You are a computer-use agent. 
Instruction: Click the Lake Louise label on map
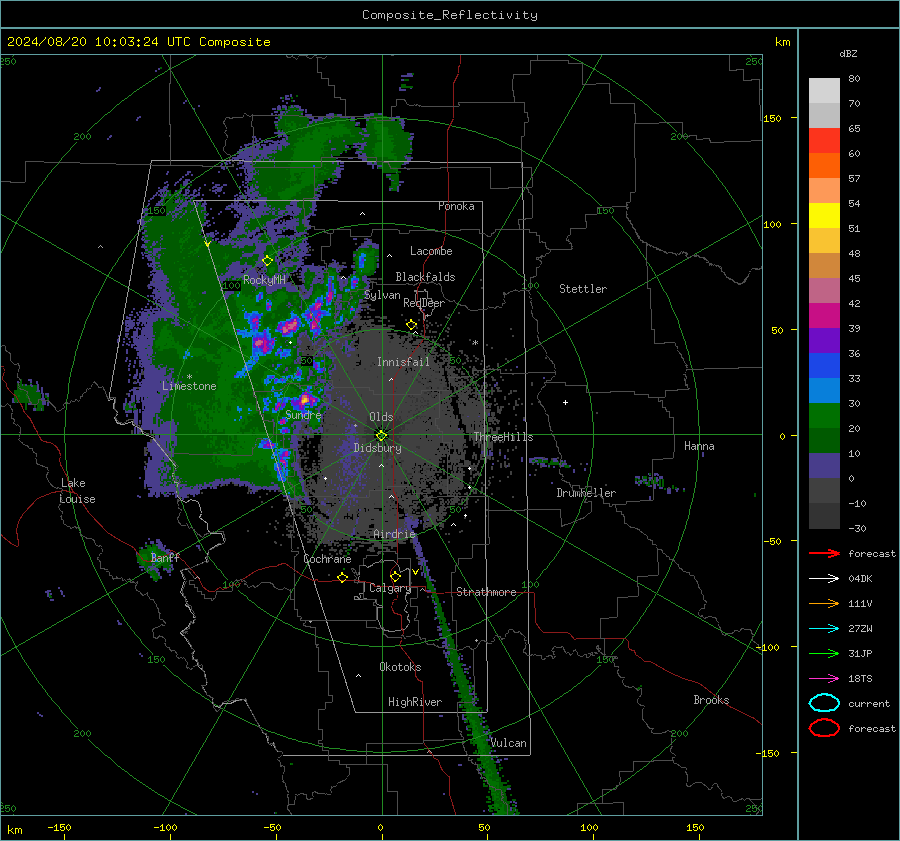77,491
